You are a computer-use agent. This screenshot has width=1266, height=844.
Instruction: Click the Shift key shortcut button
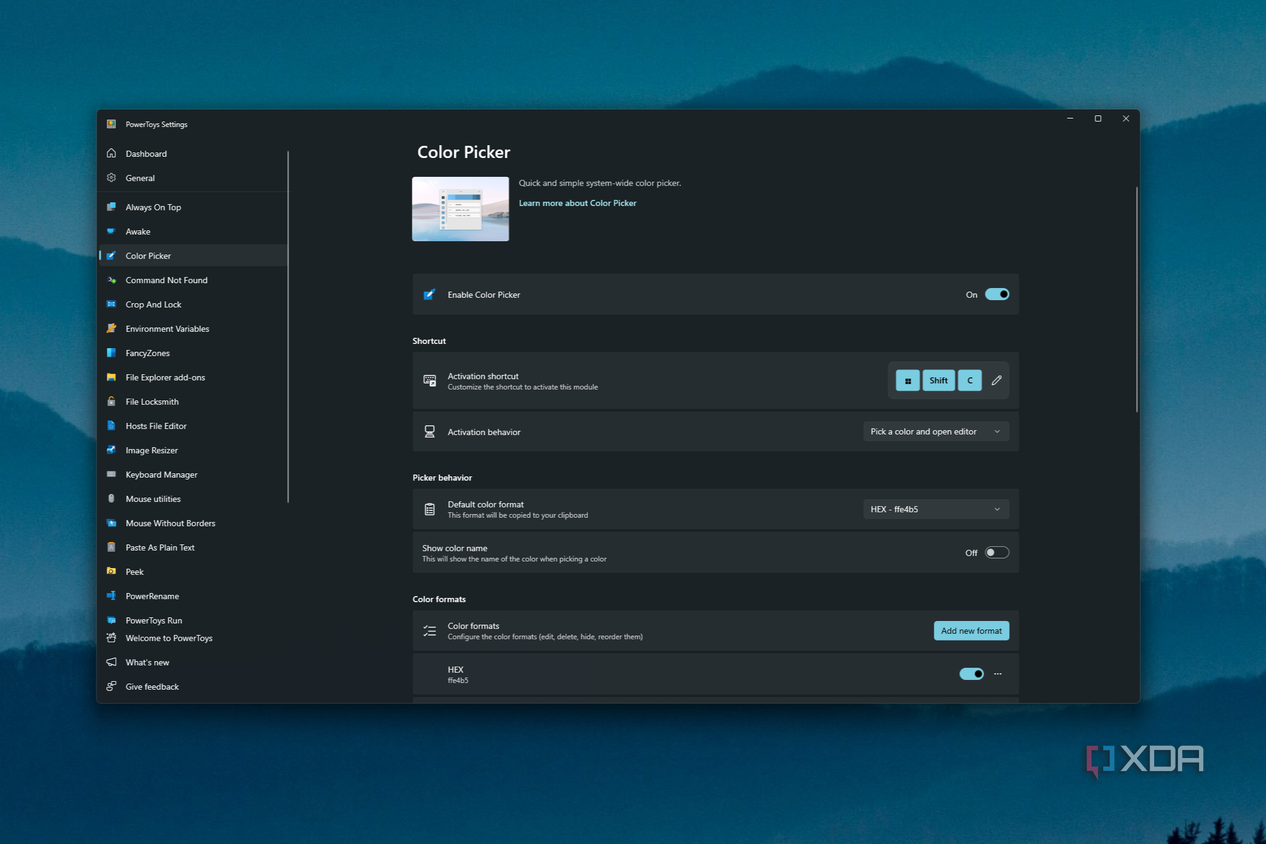[x=938, y=380]
